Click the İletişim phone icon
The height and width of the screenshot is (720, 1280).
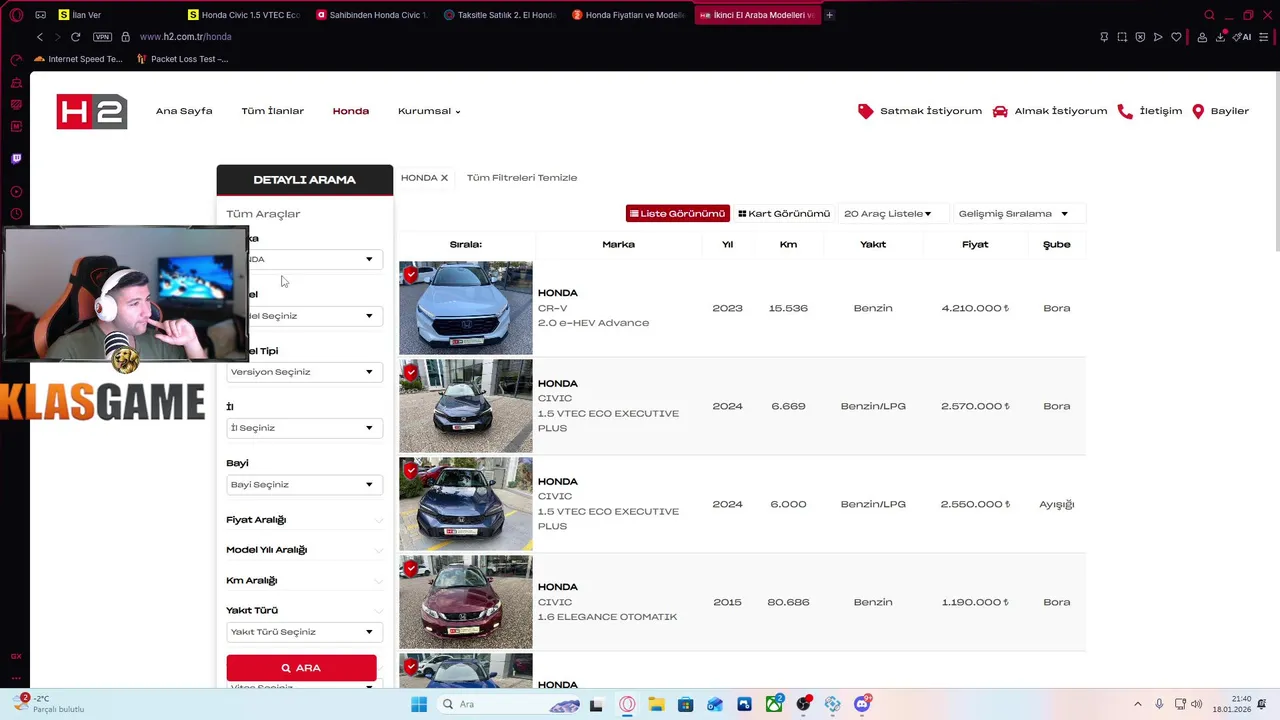[x=1125, y=111]
